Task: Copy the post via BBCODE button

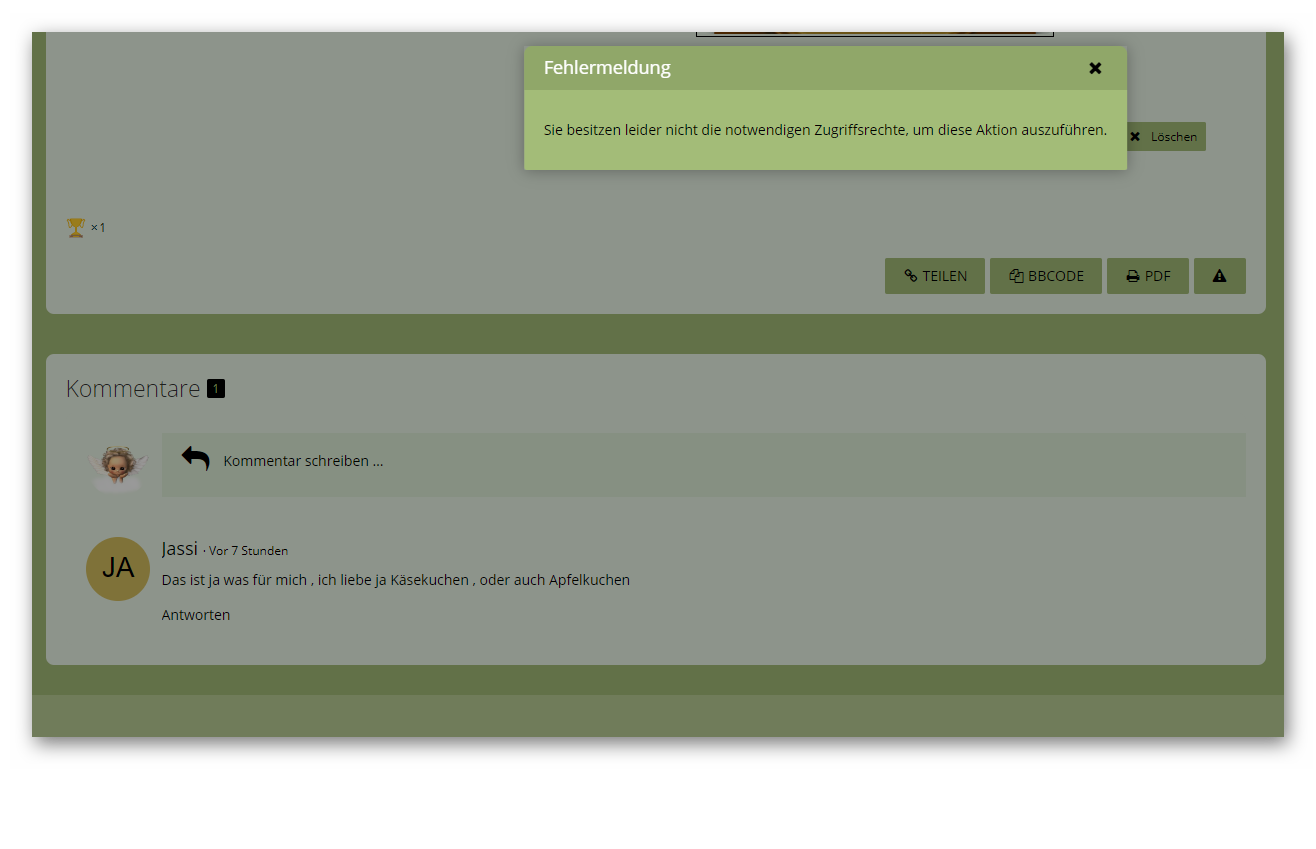Action: click(x=1045, y=276)
